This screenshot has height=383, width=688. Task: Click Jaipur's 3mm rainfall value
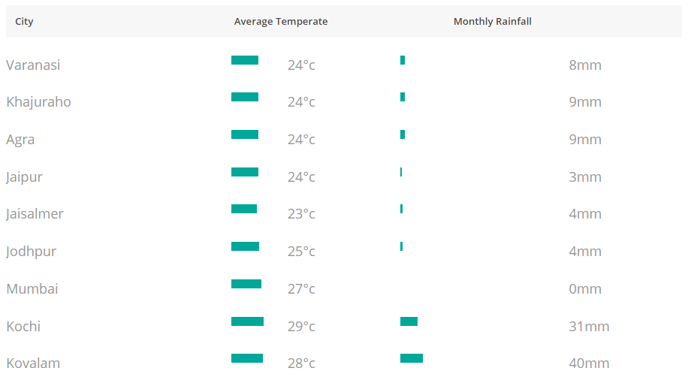click(585, 177)
